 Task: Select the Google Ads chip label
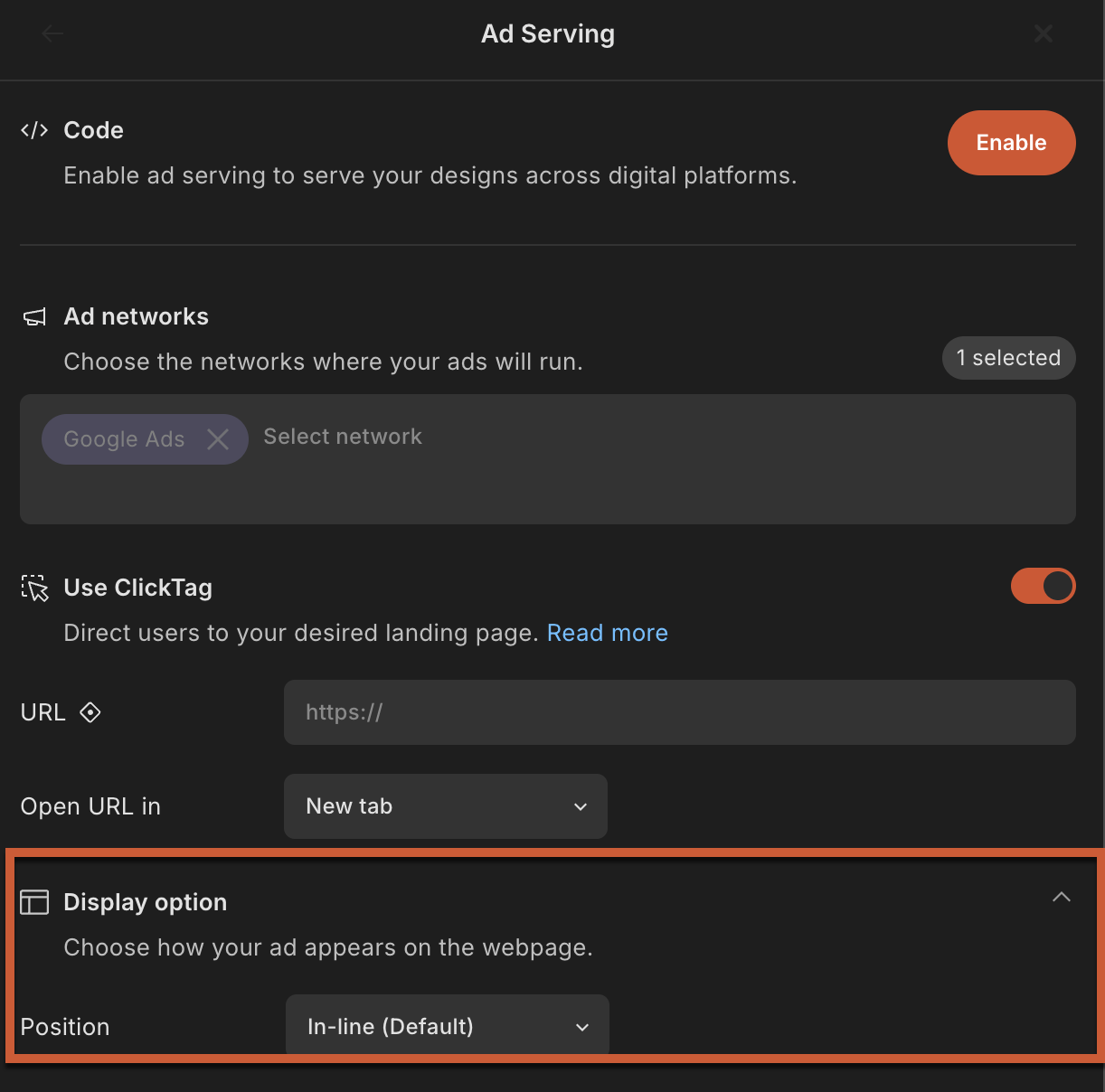pyautogui.click(x=124, y=439)
